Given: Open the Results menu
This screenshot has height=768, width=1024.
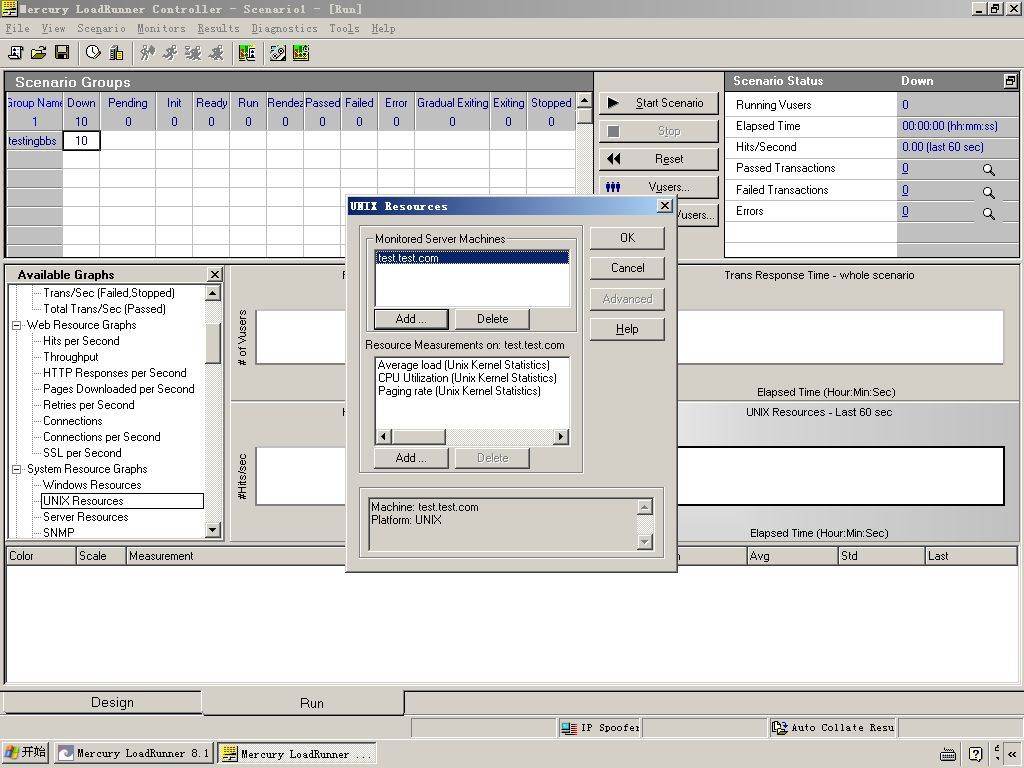Looking at the screenshot, I should click(218, 29).
